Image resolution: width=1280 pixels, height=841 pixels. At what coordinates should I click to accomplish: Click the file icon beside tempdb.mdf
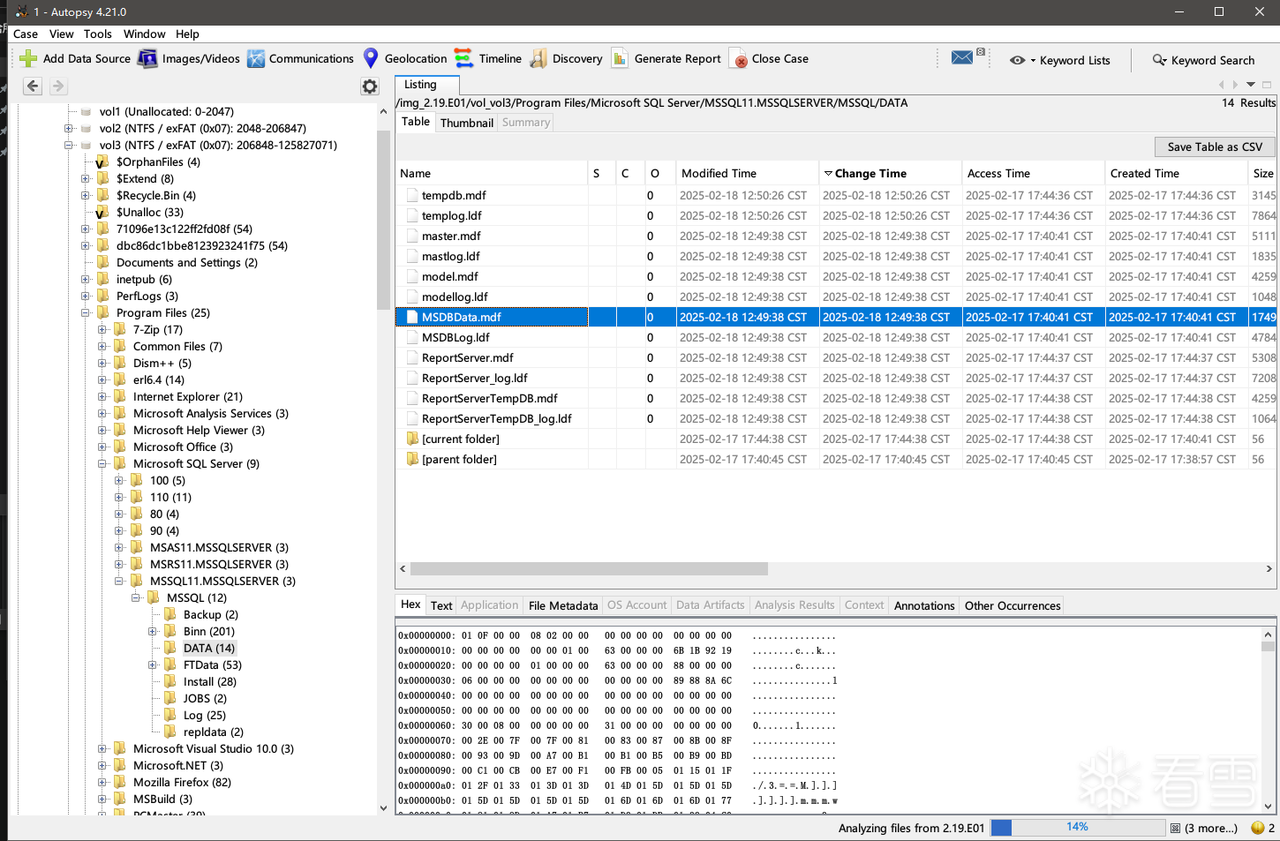point(412,196)
